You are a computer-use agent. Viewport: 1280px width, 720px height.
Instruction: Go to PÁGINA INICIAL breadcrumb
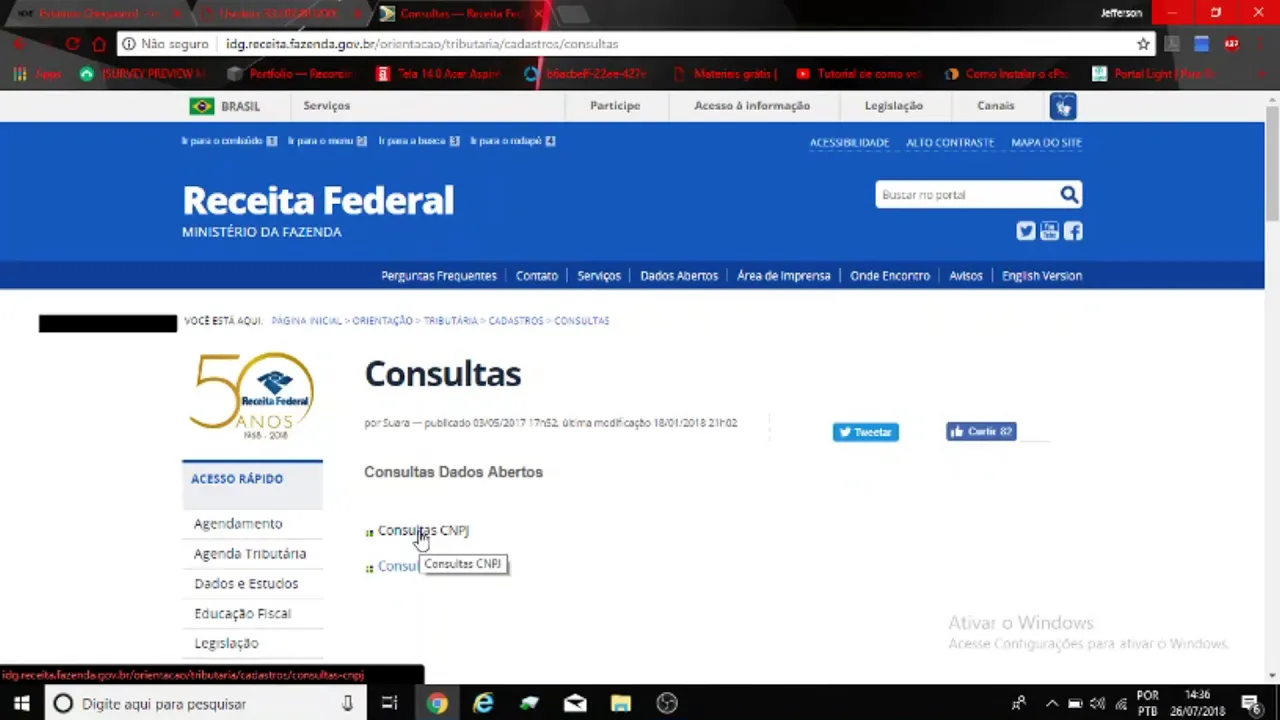[x=306, y=321]
